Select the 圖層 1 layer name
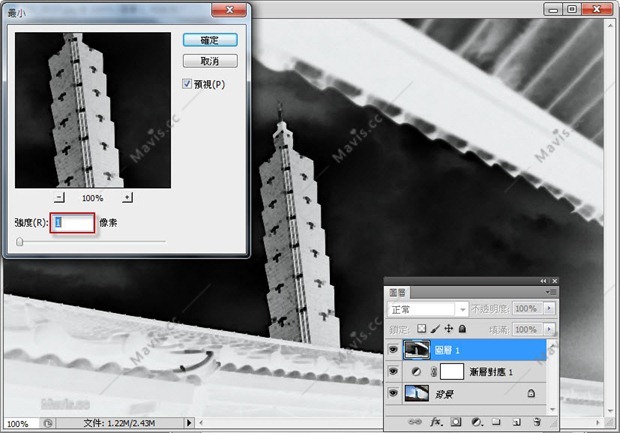 447,350
